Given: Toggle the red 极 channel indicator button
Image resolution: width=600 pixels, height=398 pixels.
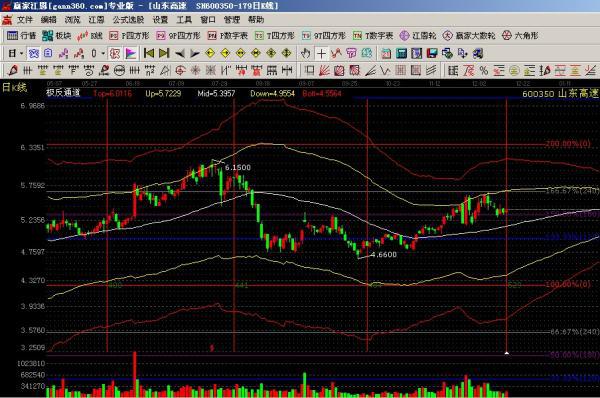Looking at the screenshot, I should click(115, 54).
